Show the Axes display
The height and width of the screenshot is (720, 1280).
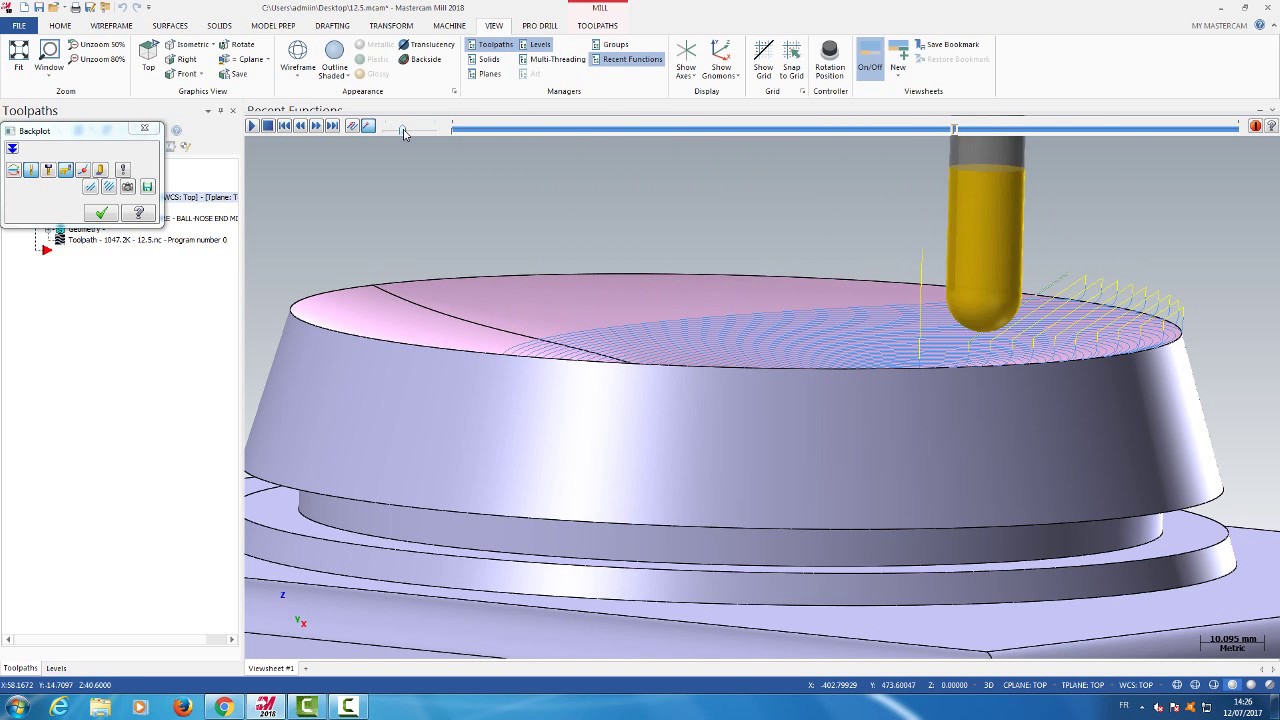coord(686,60)
